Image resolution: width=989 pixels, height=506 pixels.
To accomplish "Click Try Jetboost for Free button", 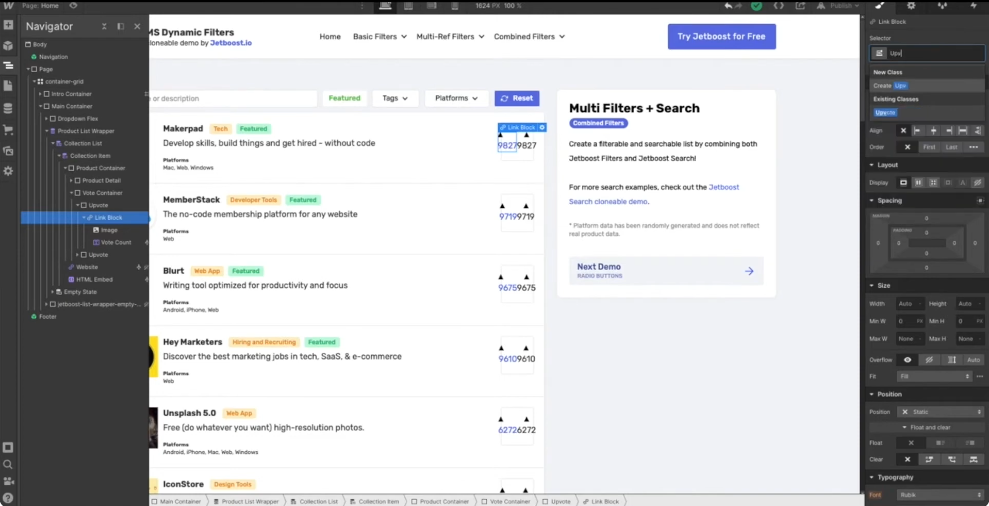I will 722,37.
